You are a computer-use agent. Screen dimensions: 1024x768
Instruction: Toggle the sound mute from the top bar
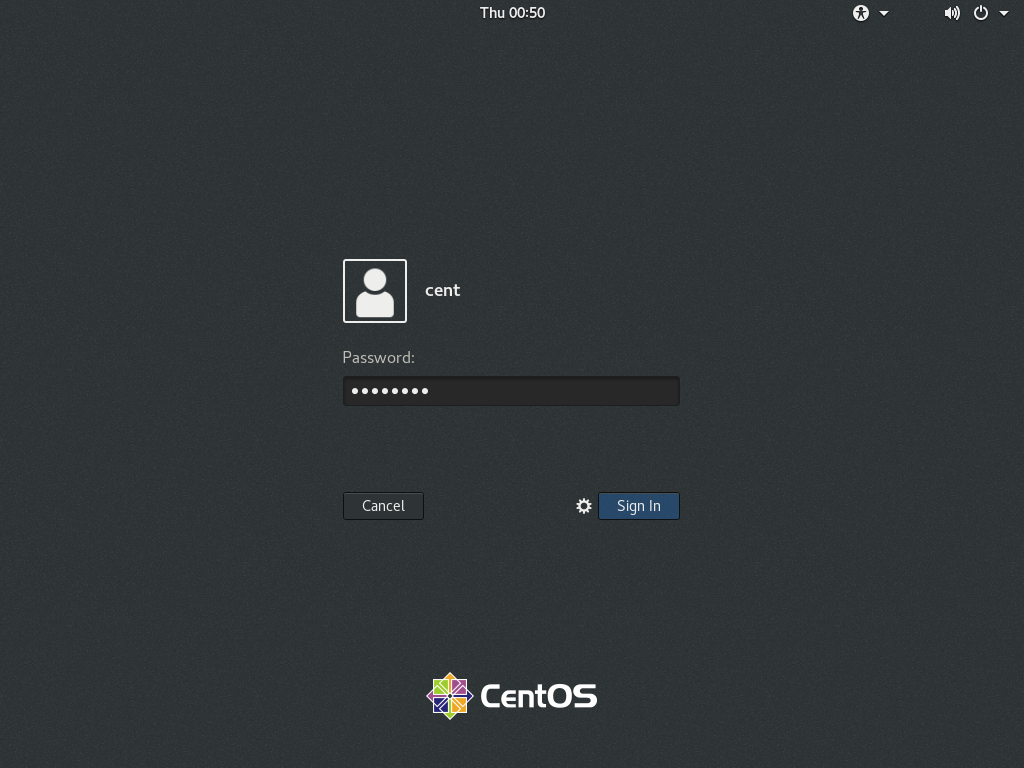(951, 13)
